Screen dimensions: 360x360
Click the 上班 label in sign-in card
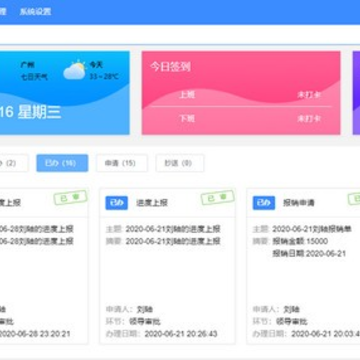187,95
